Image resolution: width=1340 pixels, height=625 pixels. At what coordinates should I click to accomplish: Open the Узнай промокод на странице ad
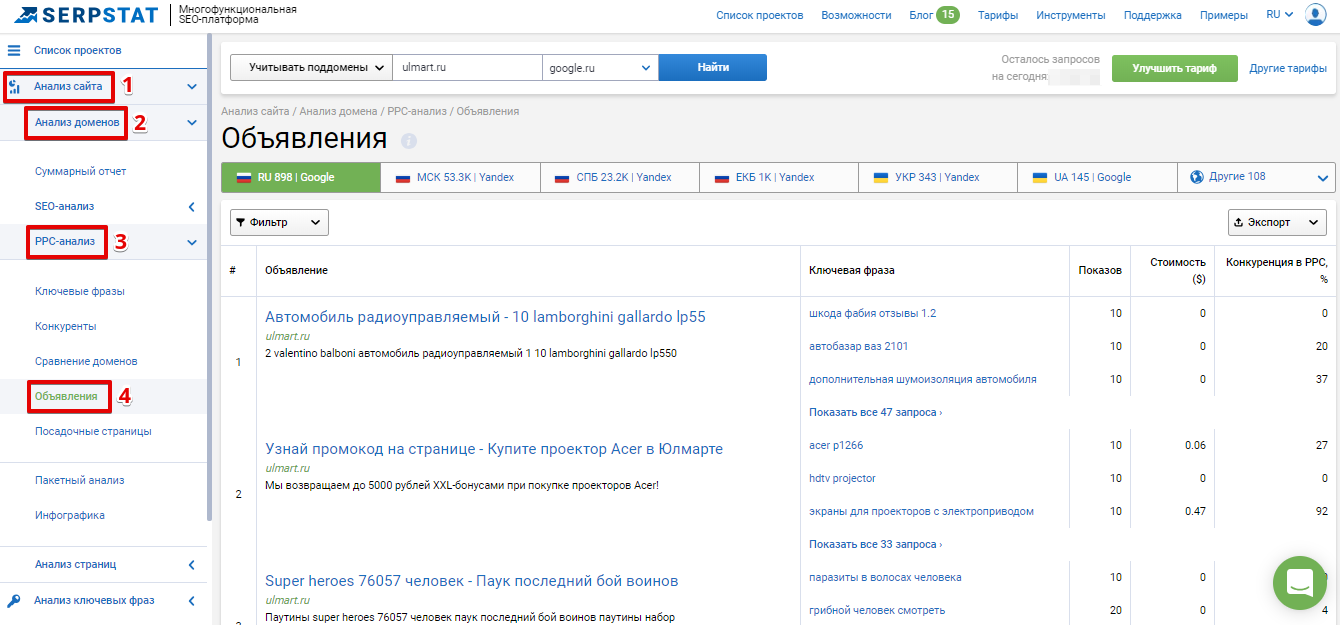494,449
